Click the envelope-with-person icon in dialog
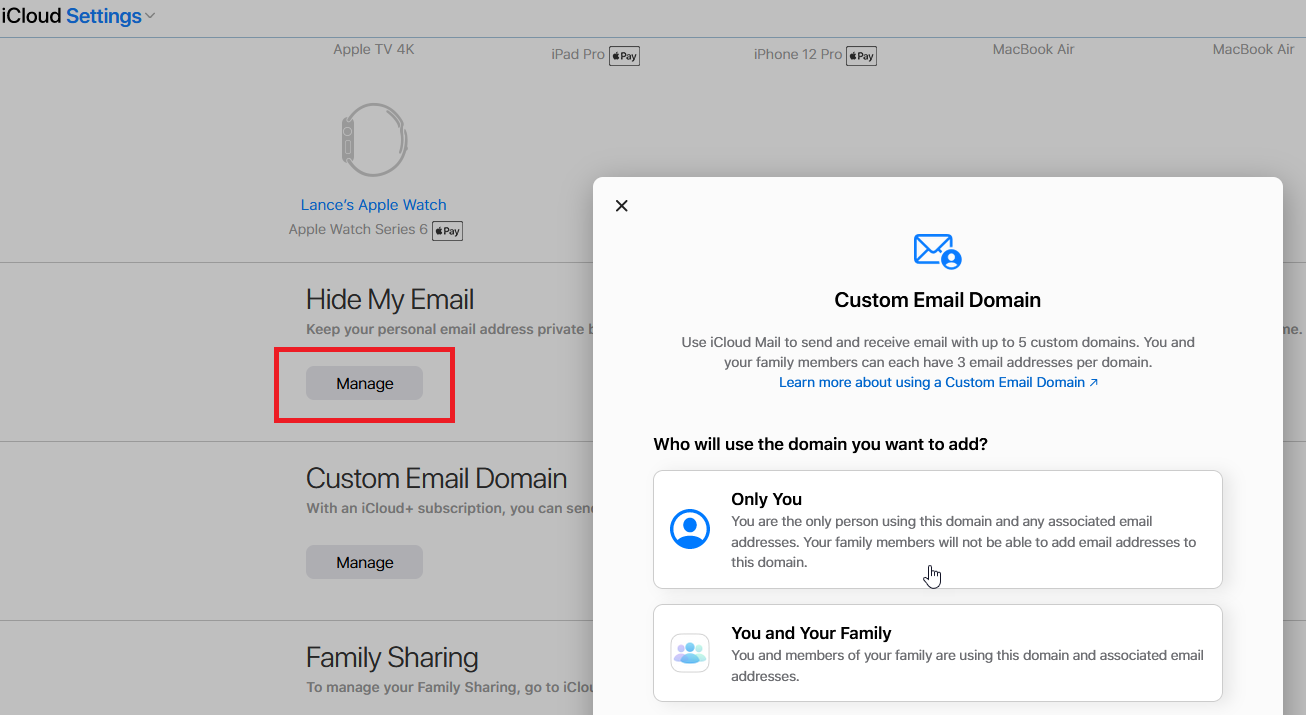This screenshot has height=715, width=1306. tap(937, 251)
